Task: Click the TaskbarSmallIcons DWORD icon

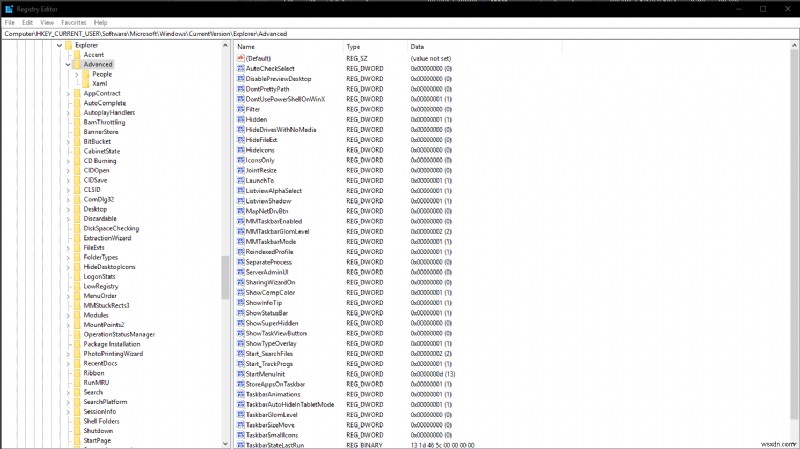Action: point(241,434)
